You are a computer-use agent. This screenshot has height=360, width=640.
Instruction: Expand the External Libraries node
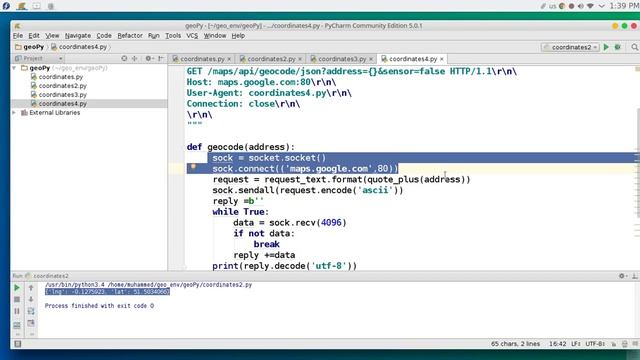[x=15, y=113]
